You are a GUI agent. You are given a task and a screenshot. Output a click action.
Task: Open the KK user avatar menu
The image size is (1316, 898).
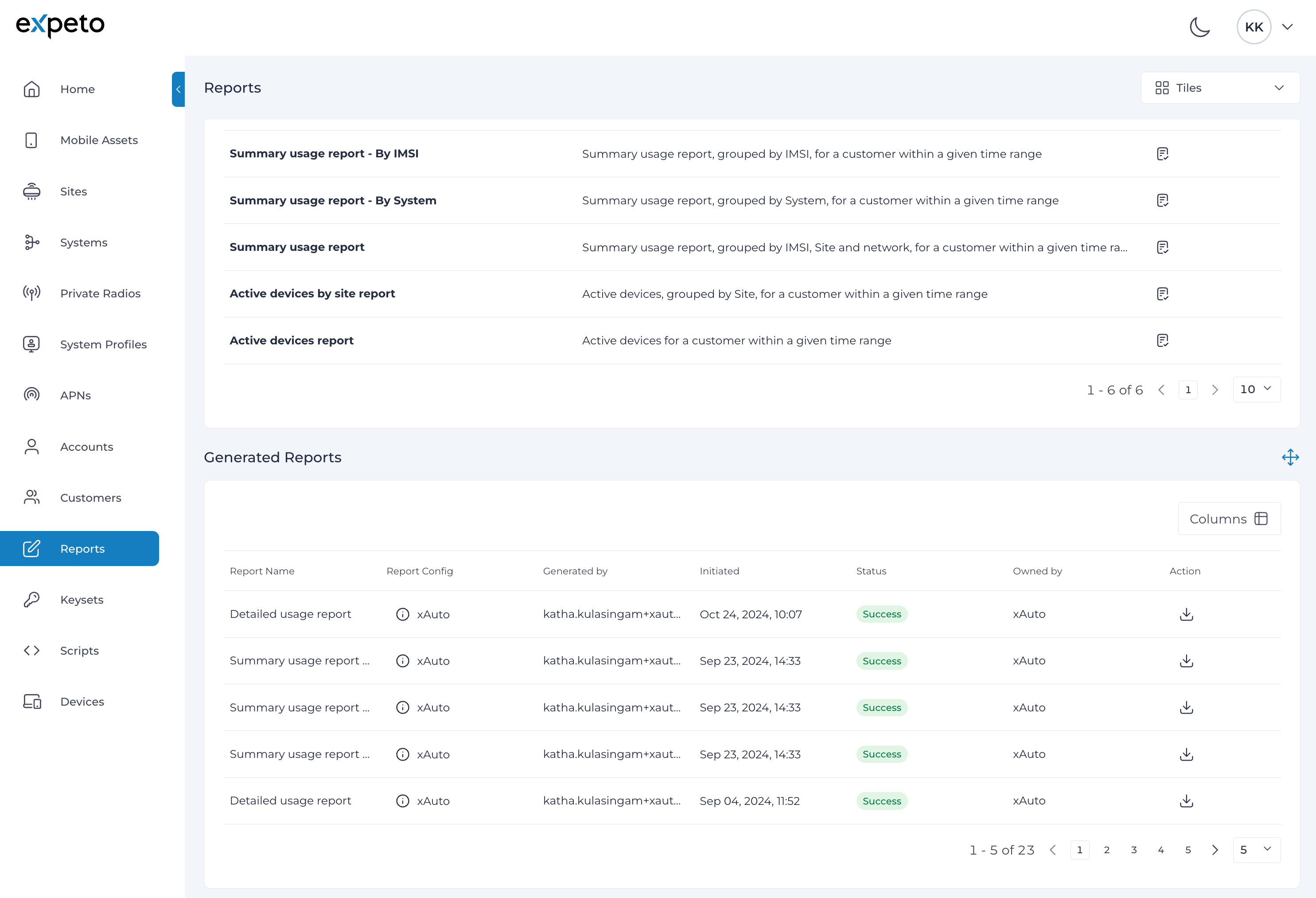click(1254, 27)
